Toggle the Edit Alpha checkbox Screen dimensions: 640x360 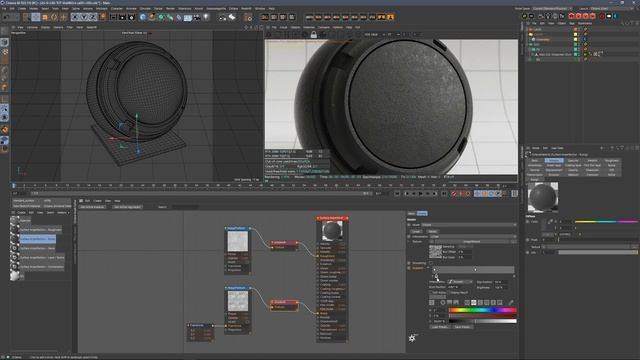point(431,292)
